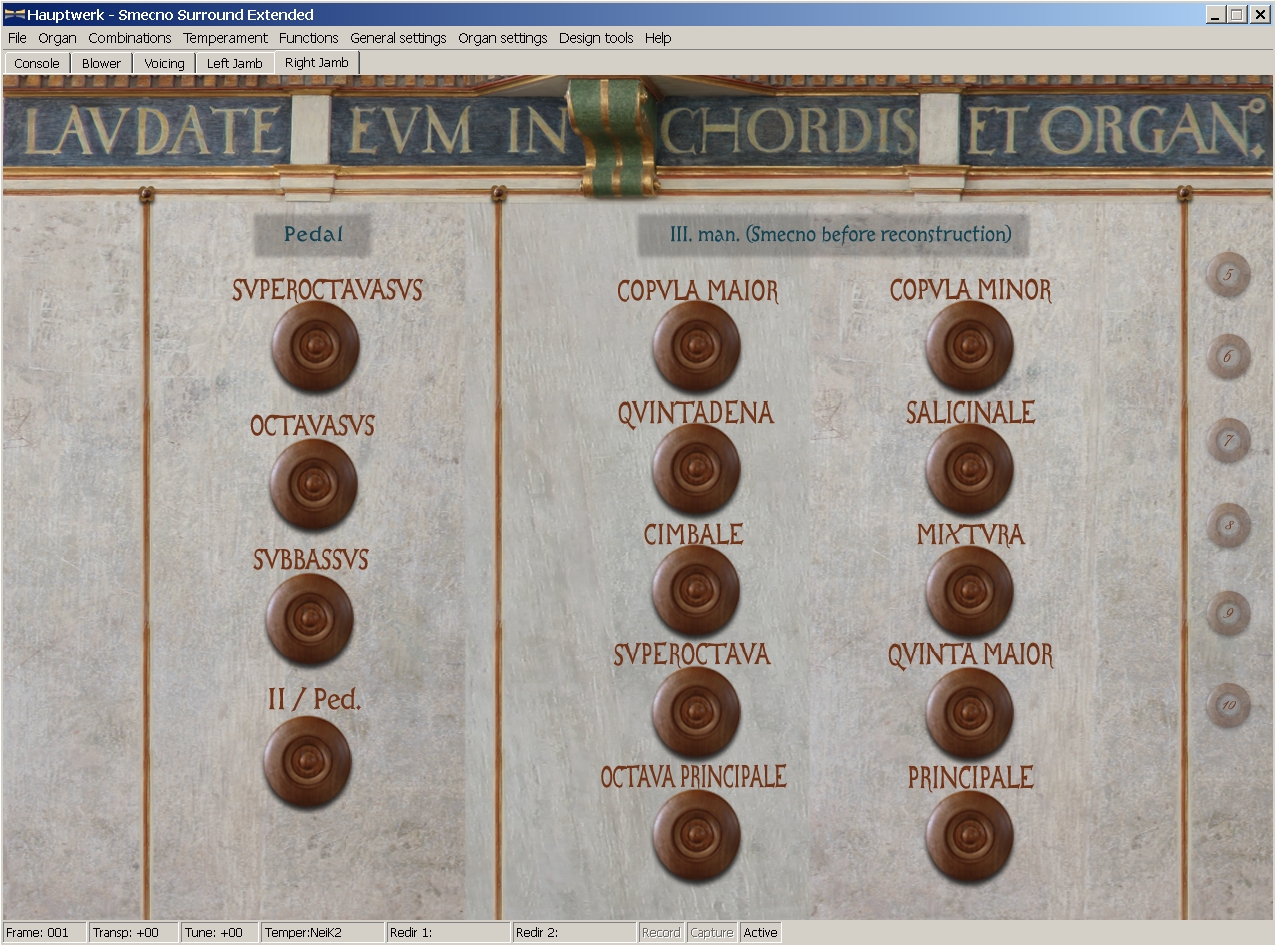The image size is (1275, 945).
Task: Click the Transp: +00 status field
Action: pyautogui.click(x=133, y=932)
